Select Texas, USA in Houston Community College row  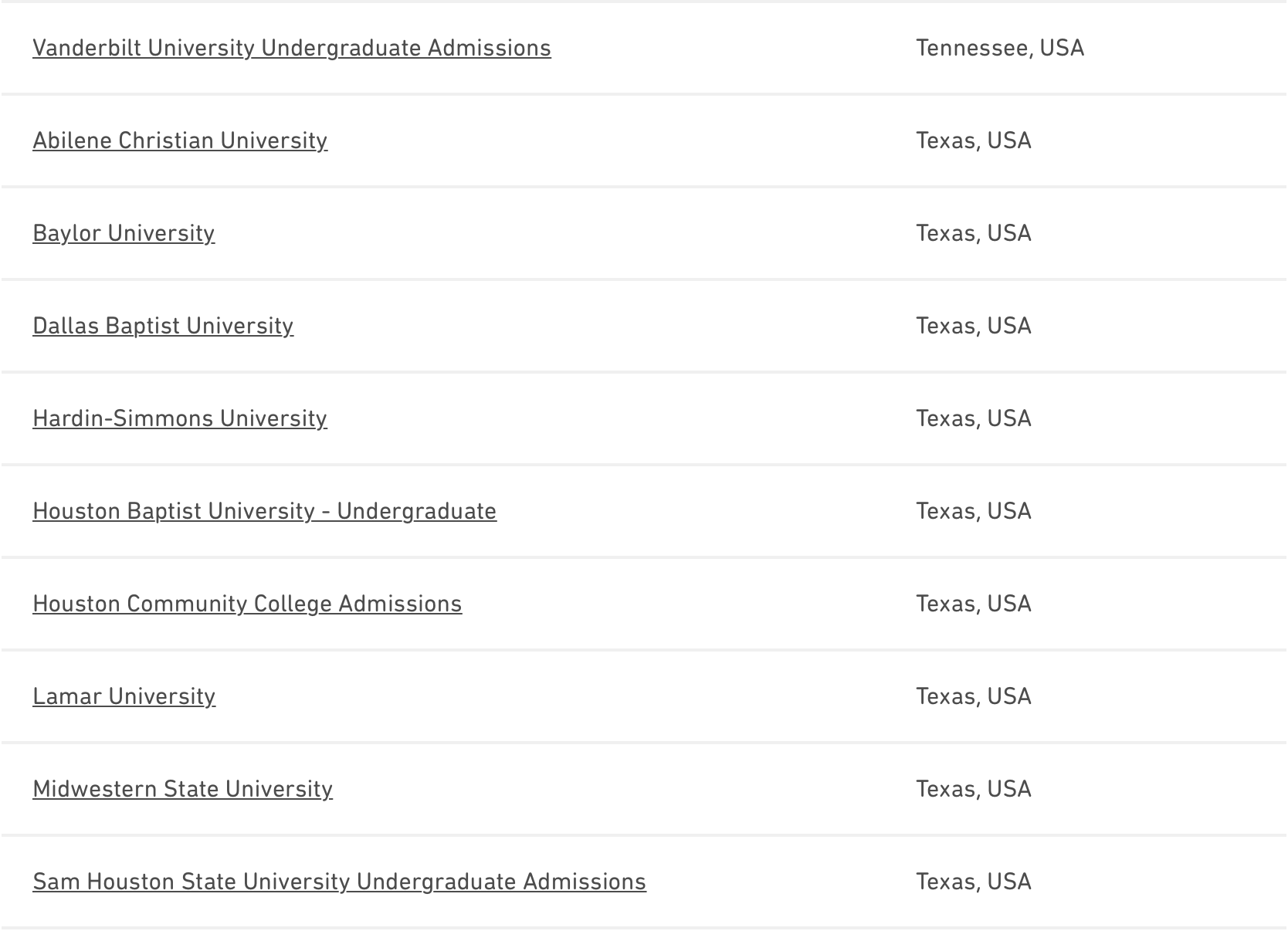tap(974, 604)
